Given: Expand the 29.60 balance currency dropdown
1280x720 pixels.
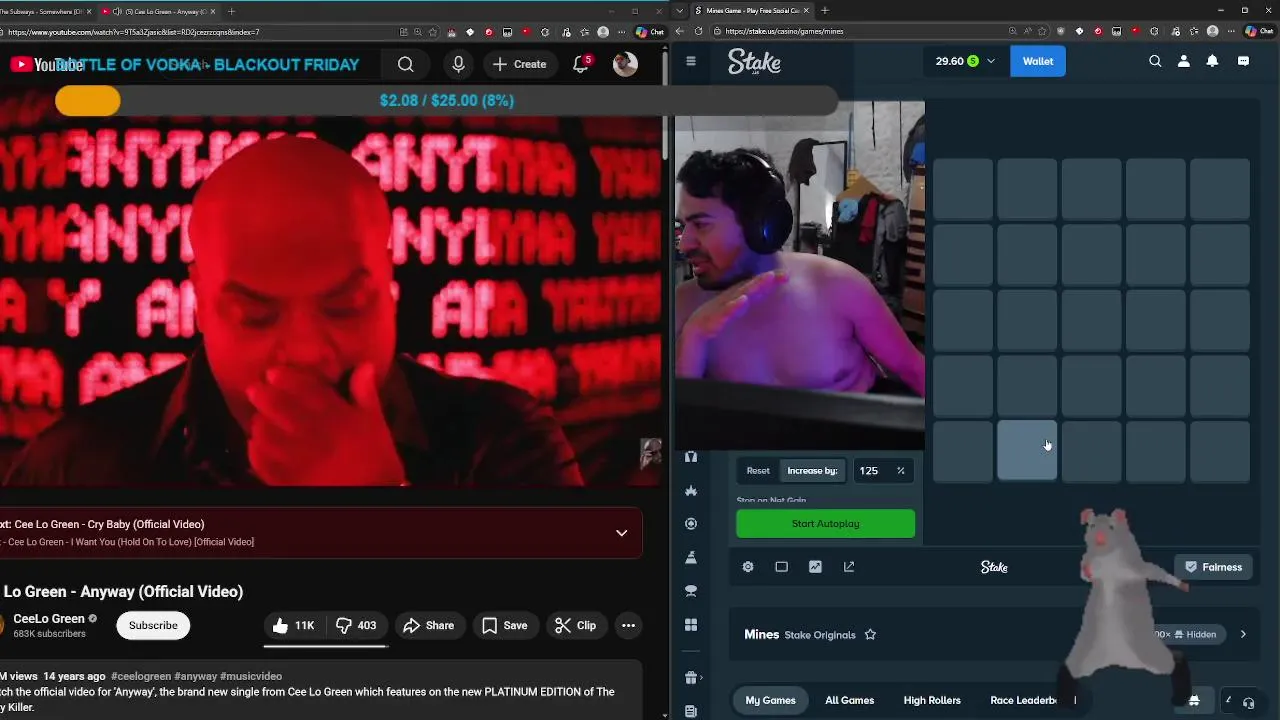Looking at the screenshot, I should pos(965,61).
